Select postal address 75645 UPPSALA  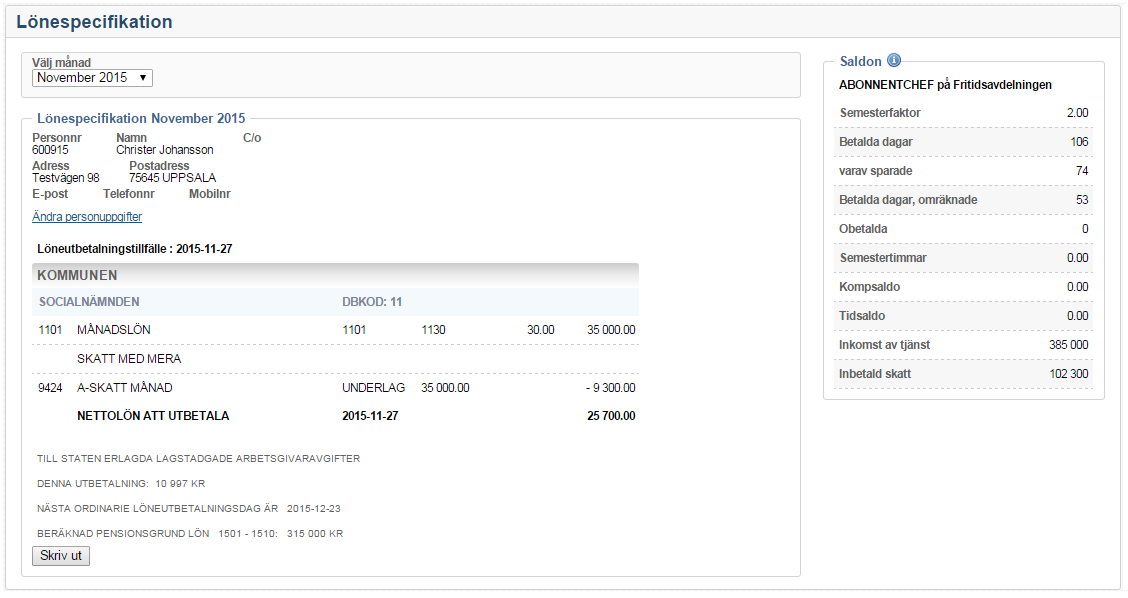pyautogui.click(x=173, y=178)
